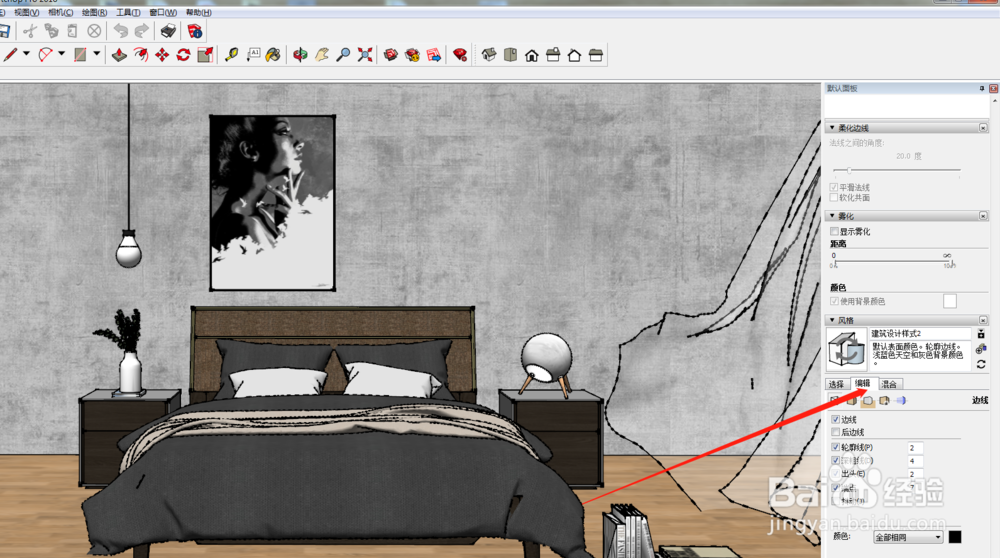1000x558 pixels.
Task: Collapse the 柔化边线 panel section
Action: [832, 128]
